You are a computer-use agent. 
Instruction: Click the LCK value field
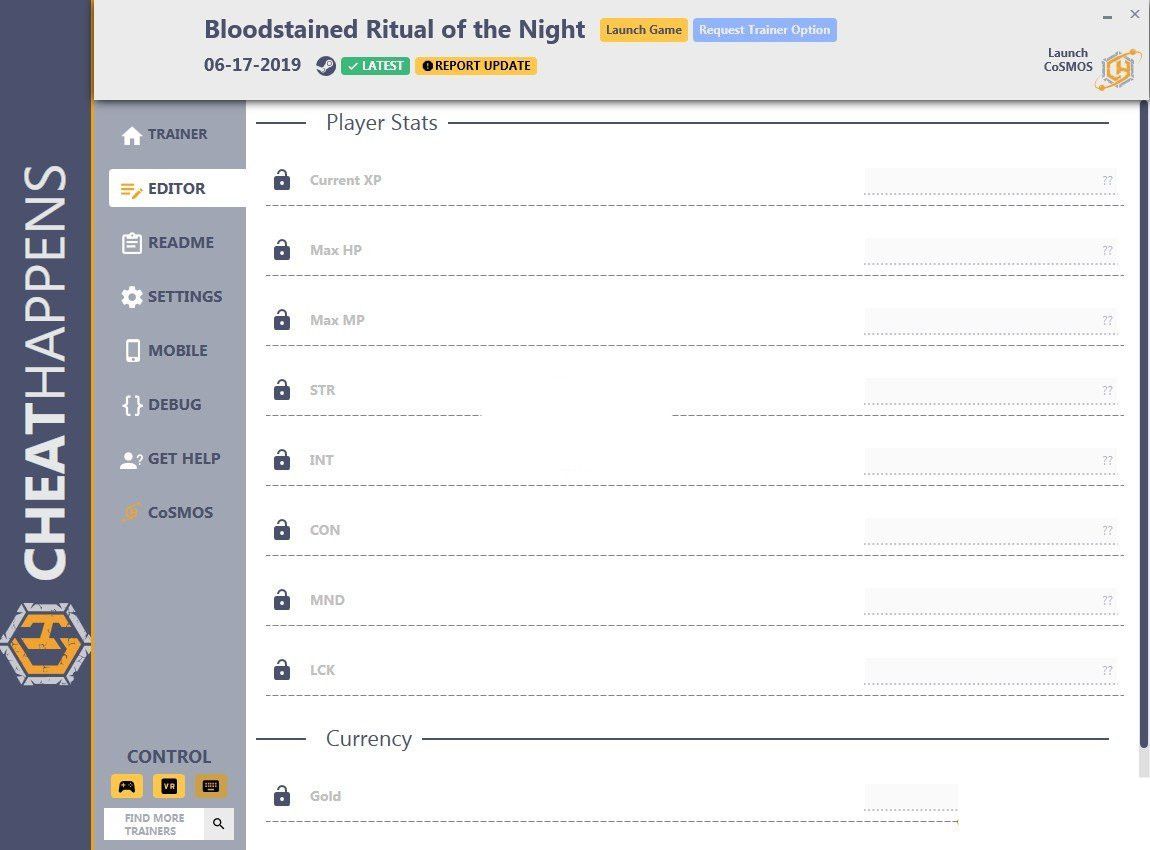[x=990, y=671]
